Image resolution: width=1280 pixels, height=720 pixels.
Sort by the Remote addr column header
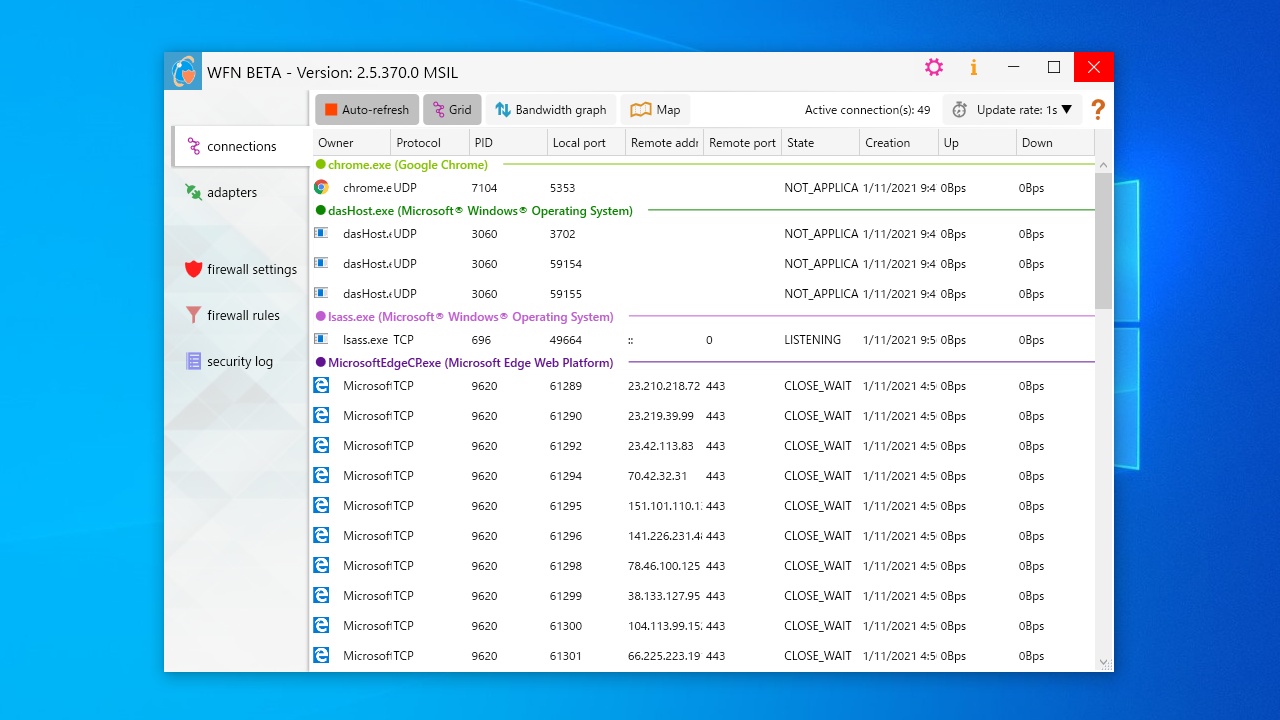coord(664,143)
